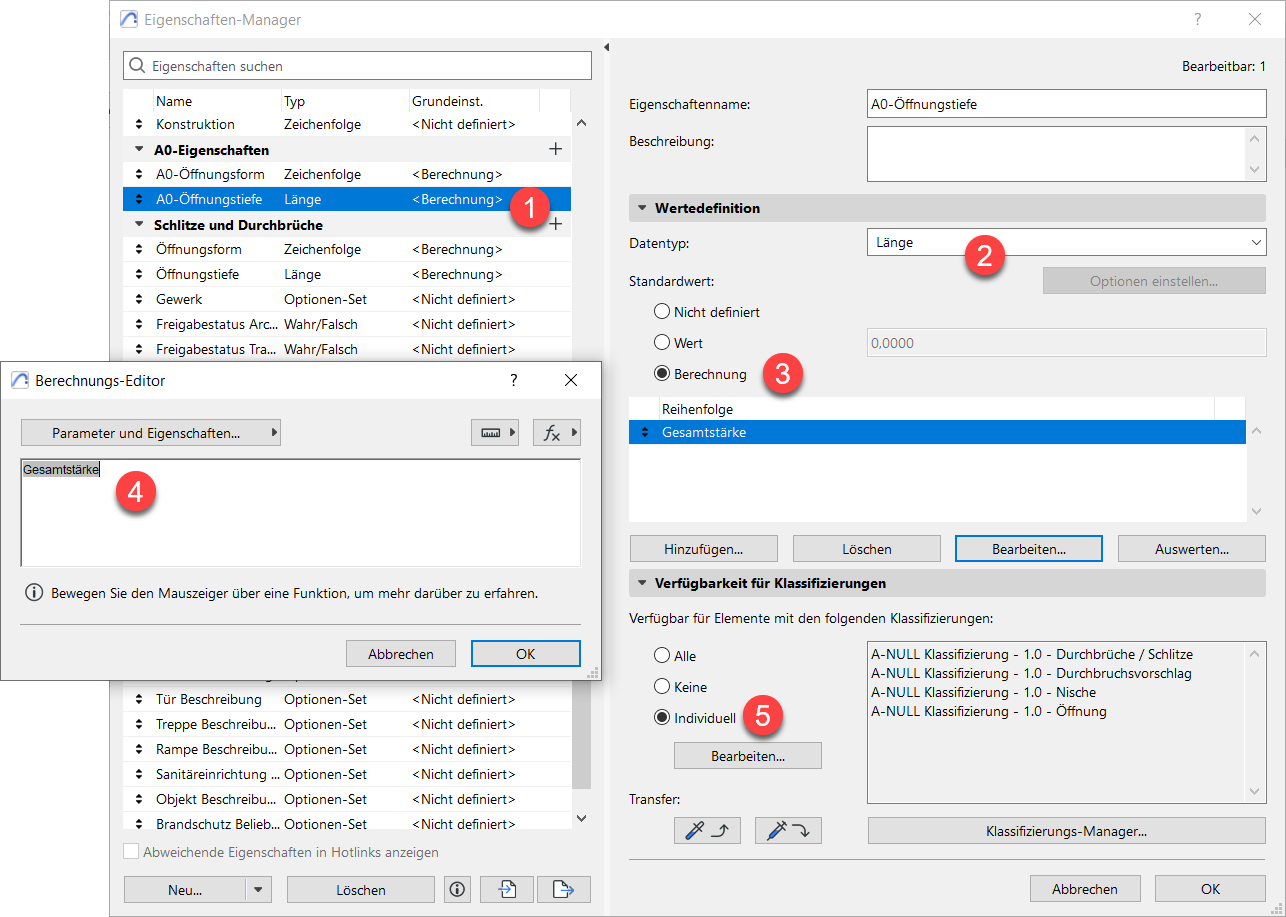The height and width of the screenshot is (917, 1286).
Task: Select the Nicht definiert radio button
Action: [x=661, y=312]
